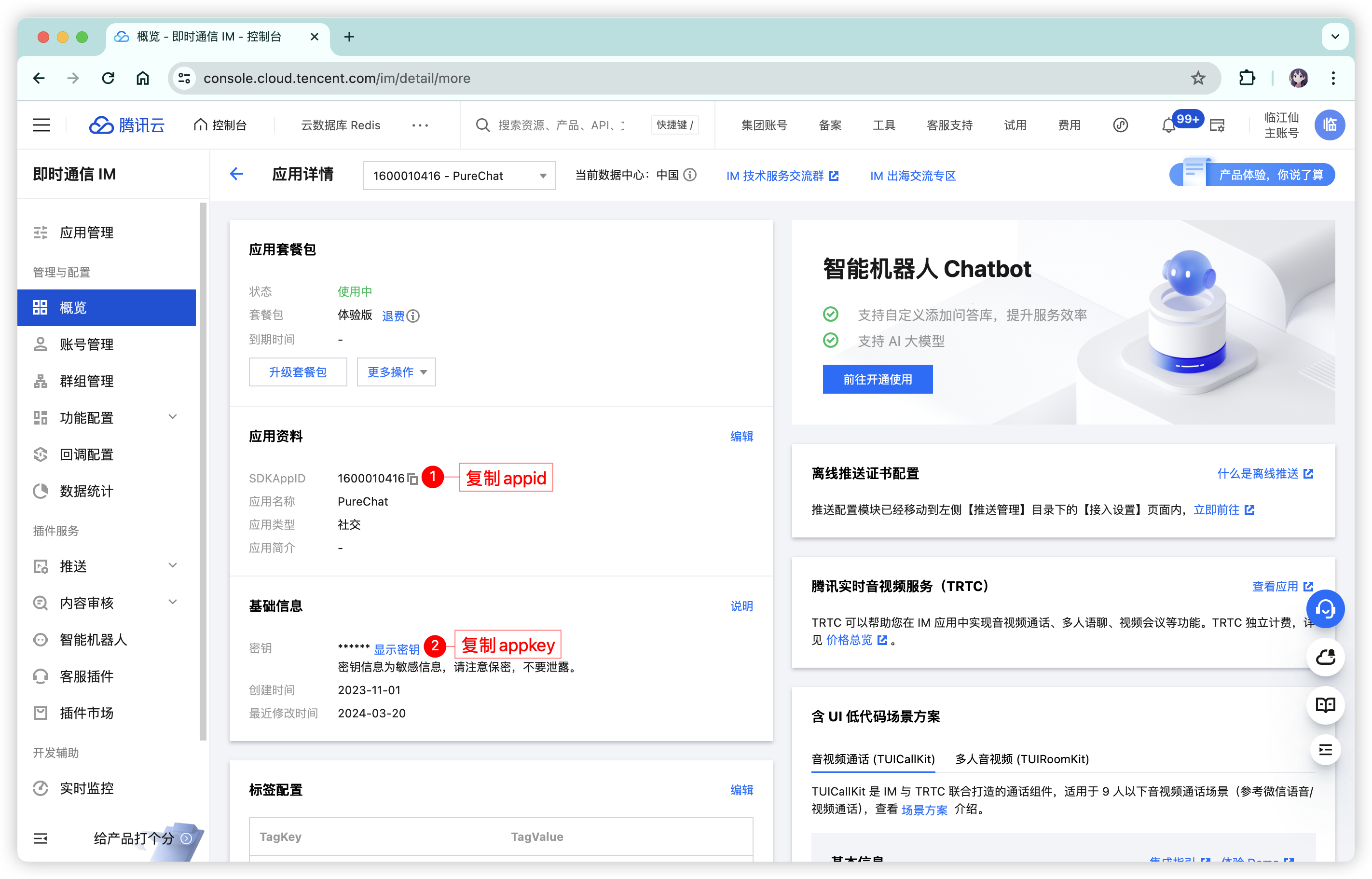The image size is (1372, 879).
Task: Open 费用 menu
Action: pos(1069,125)
